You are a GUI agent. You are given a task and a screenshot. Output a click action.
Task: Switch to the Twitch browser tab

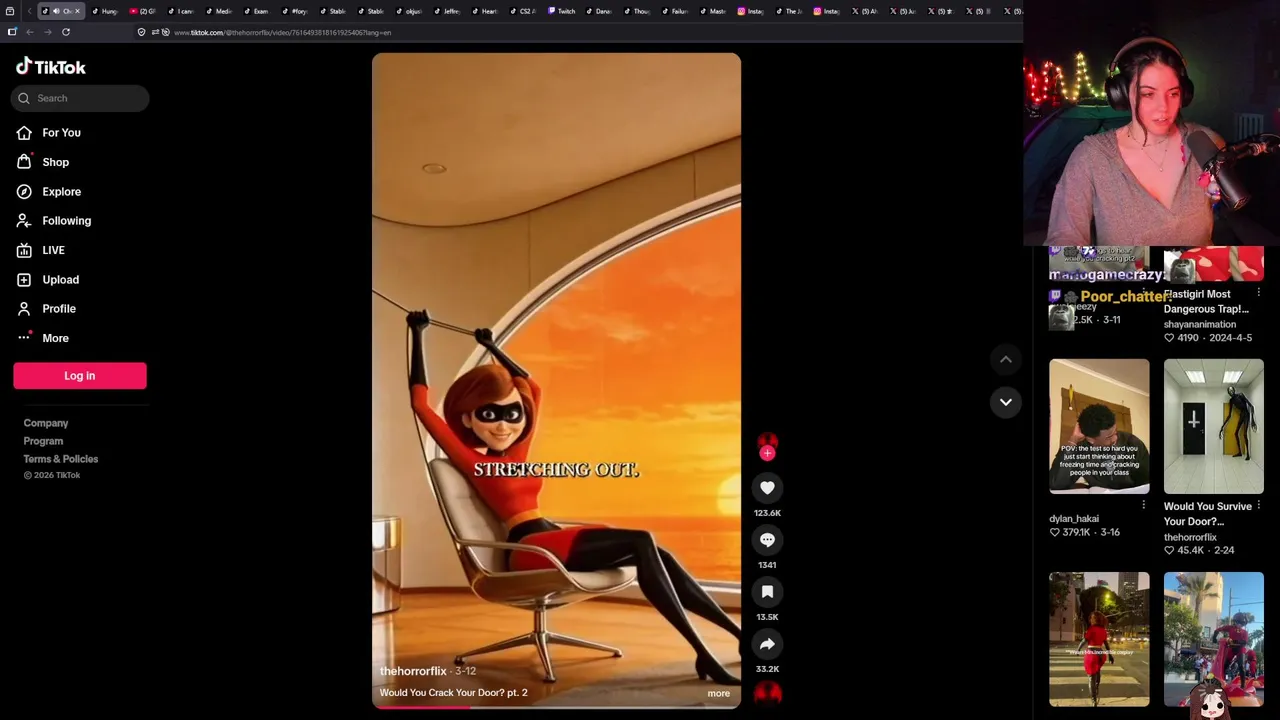coord(561,11)
